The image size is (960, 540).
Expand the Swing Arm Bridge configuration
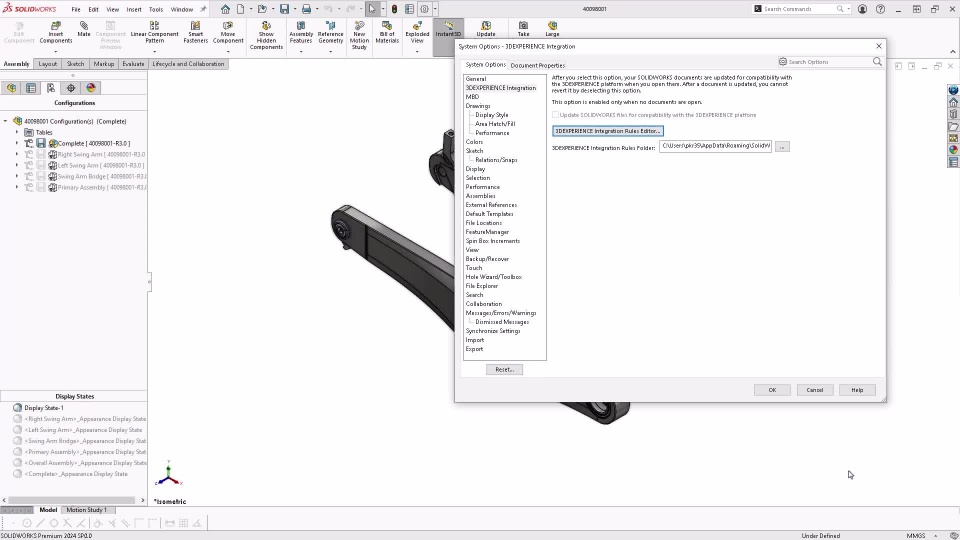(x=17, y=176)
